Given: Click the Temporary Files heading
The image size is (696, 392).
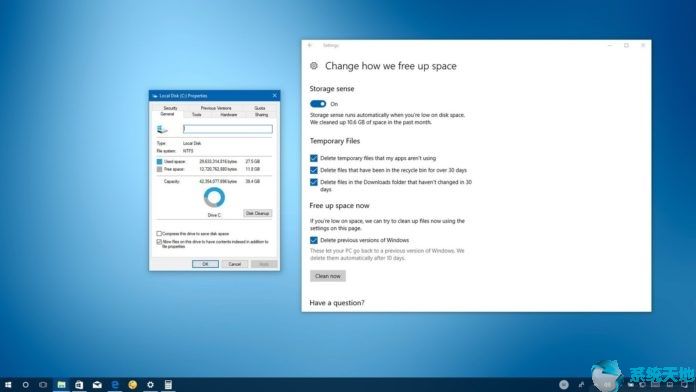Looking at the screenshot, I should [335, 141].
